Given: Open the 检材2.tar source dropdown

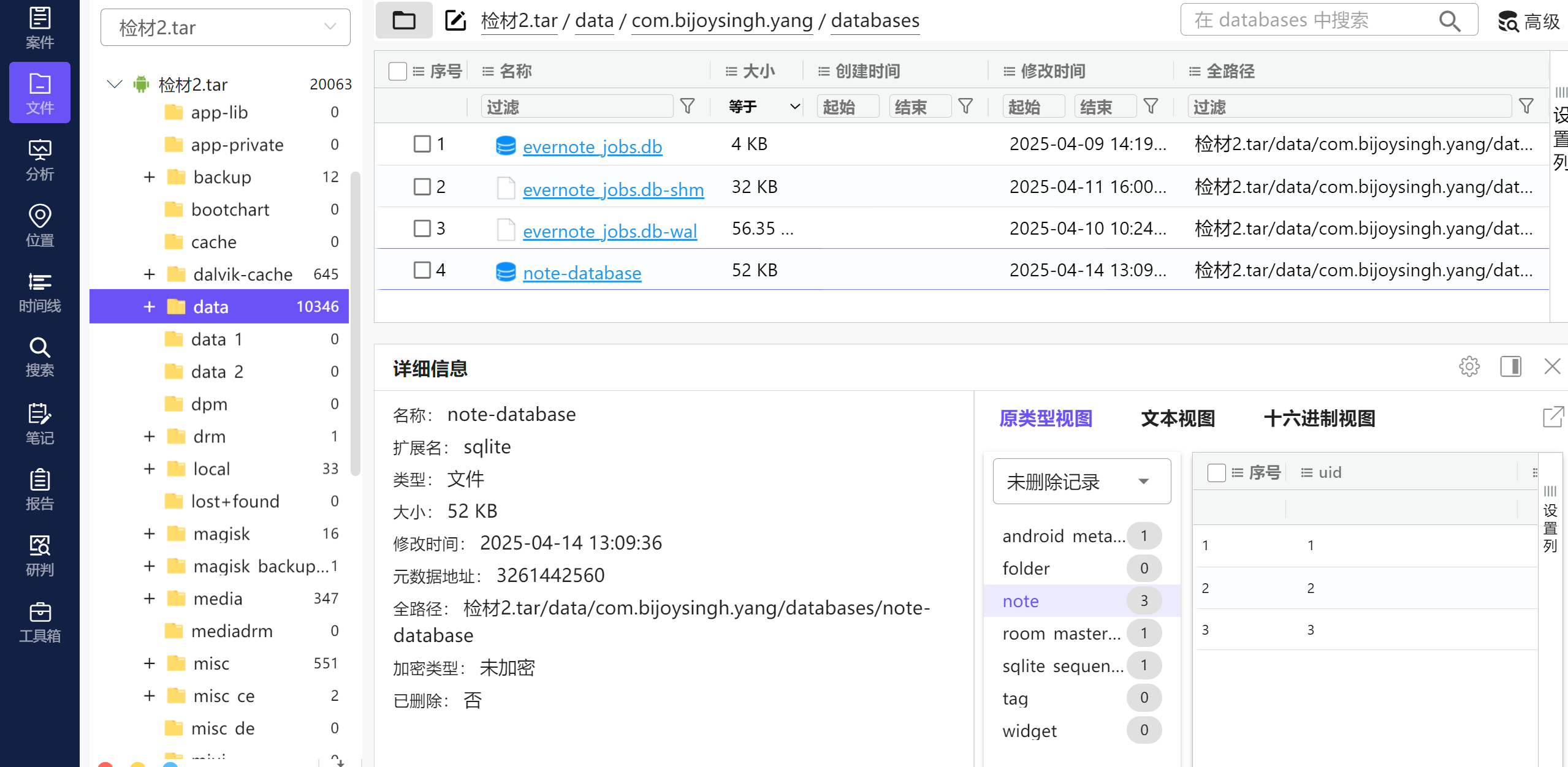Looking at the screenshot, I should click(x=225, y=27).
